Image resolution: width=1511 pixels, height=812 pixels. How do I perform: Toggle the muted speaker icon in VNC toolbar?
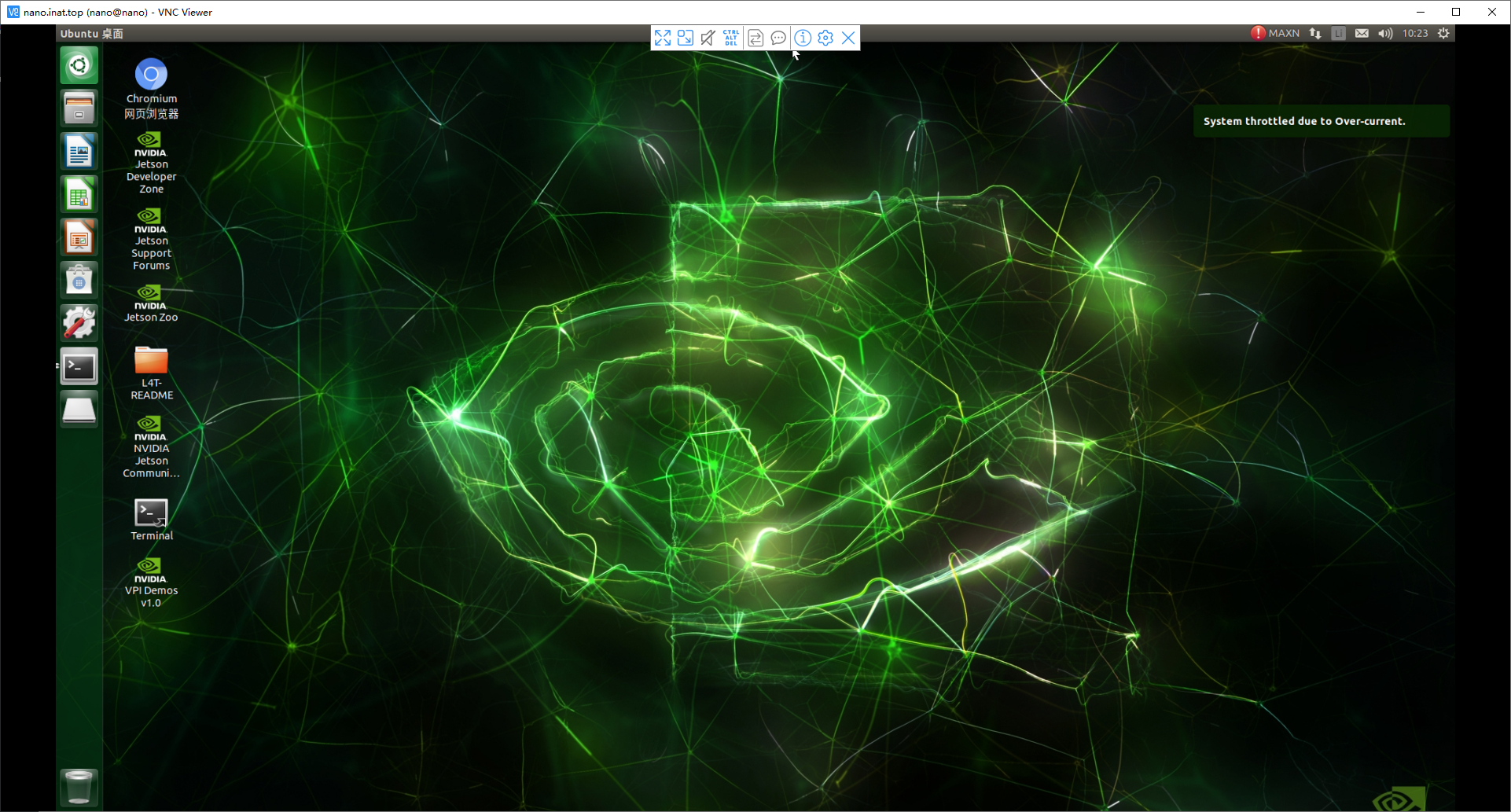[708, 38]
